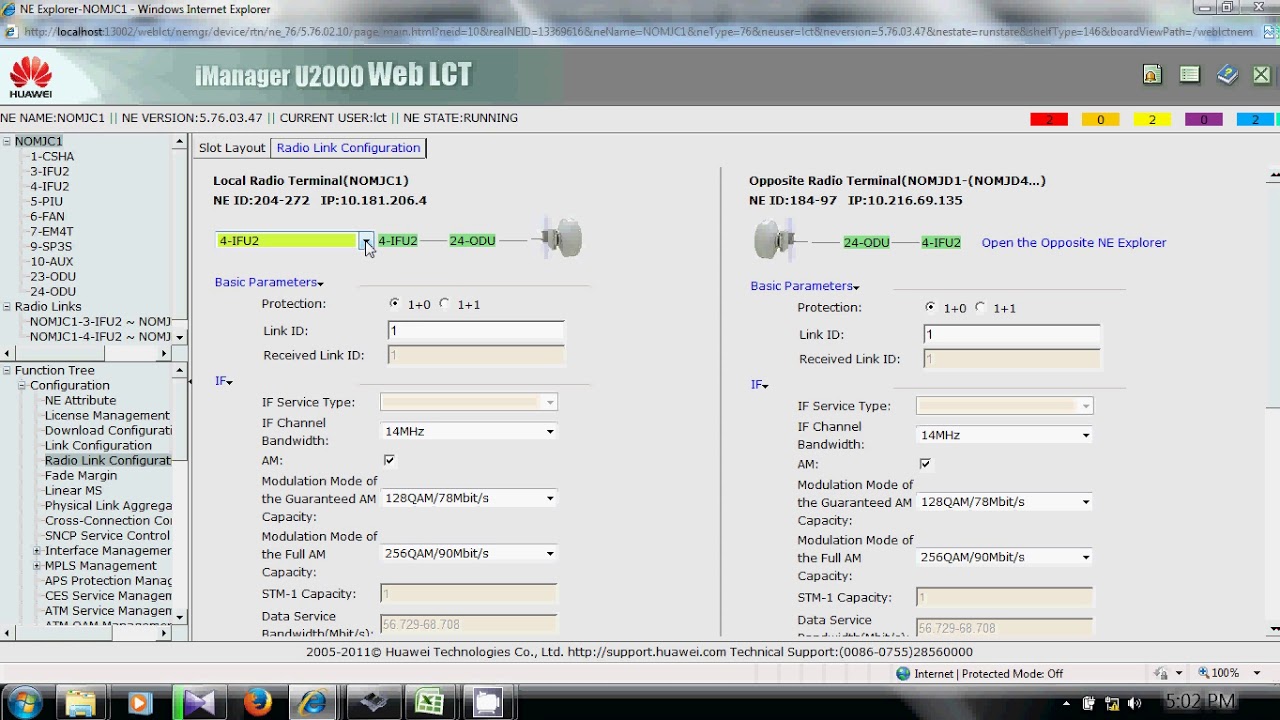Select opposite terminal 1+0 protection radio
1280x720 pixels.
[931, 308]
